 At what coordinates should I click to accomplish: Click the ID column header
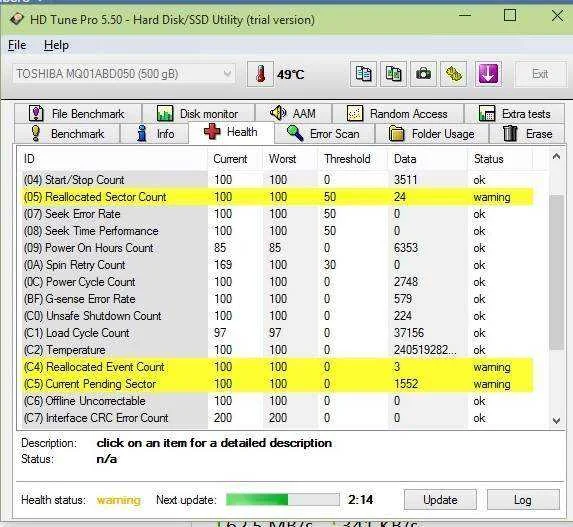point(113,159)
